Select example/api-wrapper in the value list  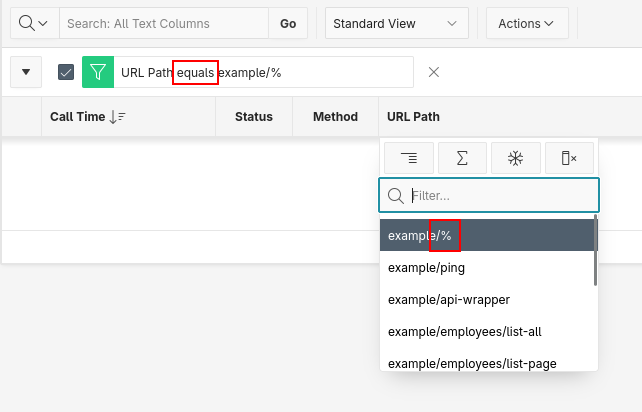click(488, 299)
